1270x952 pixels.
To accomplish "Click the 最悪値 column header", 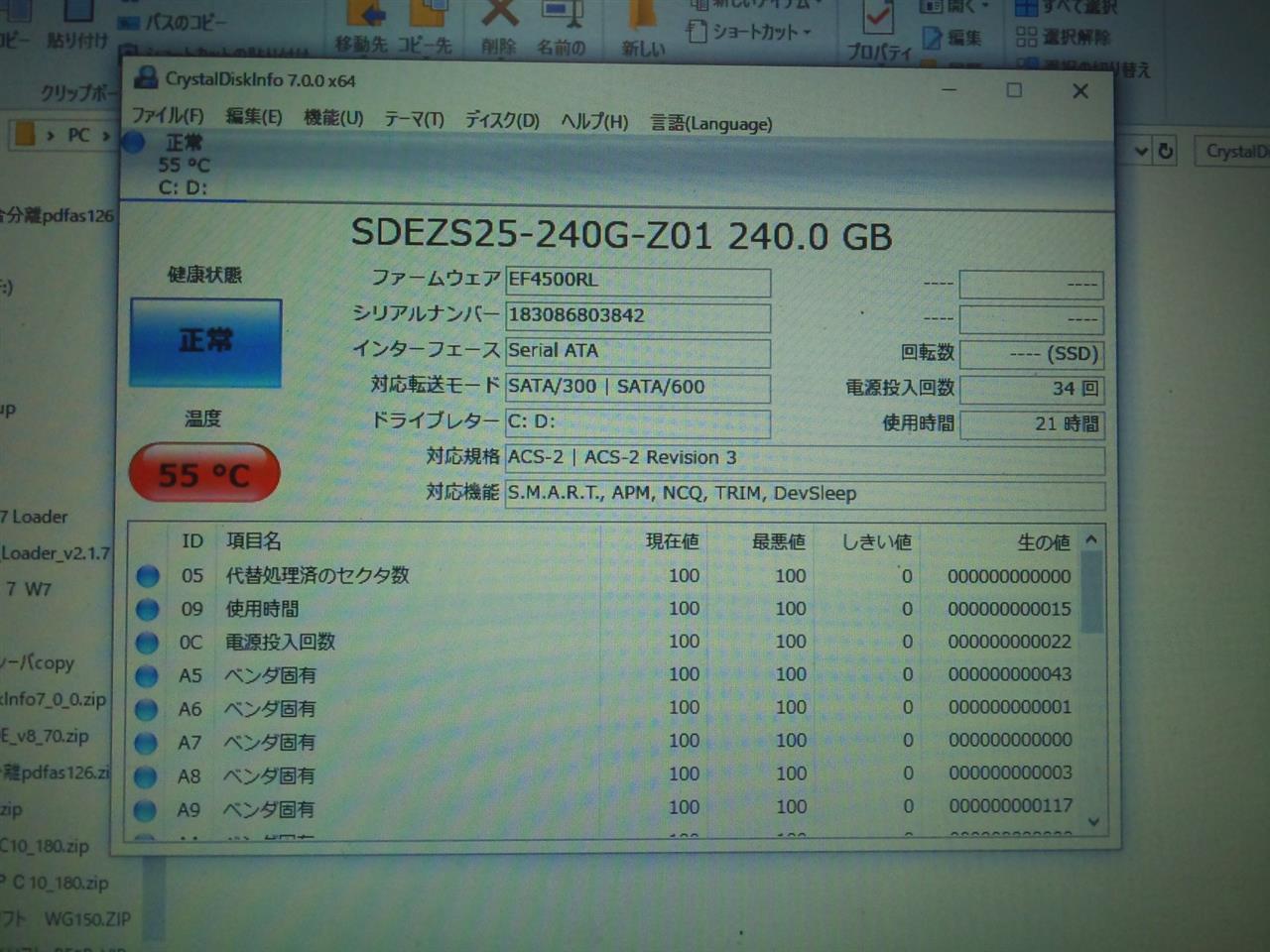I will (x=778, y=541).
